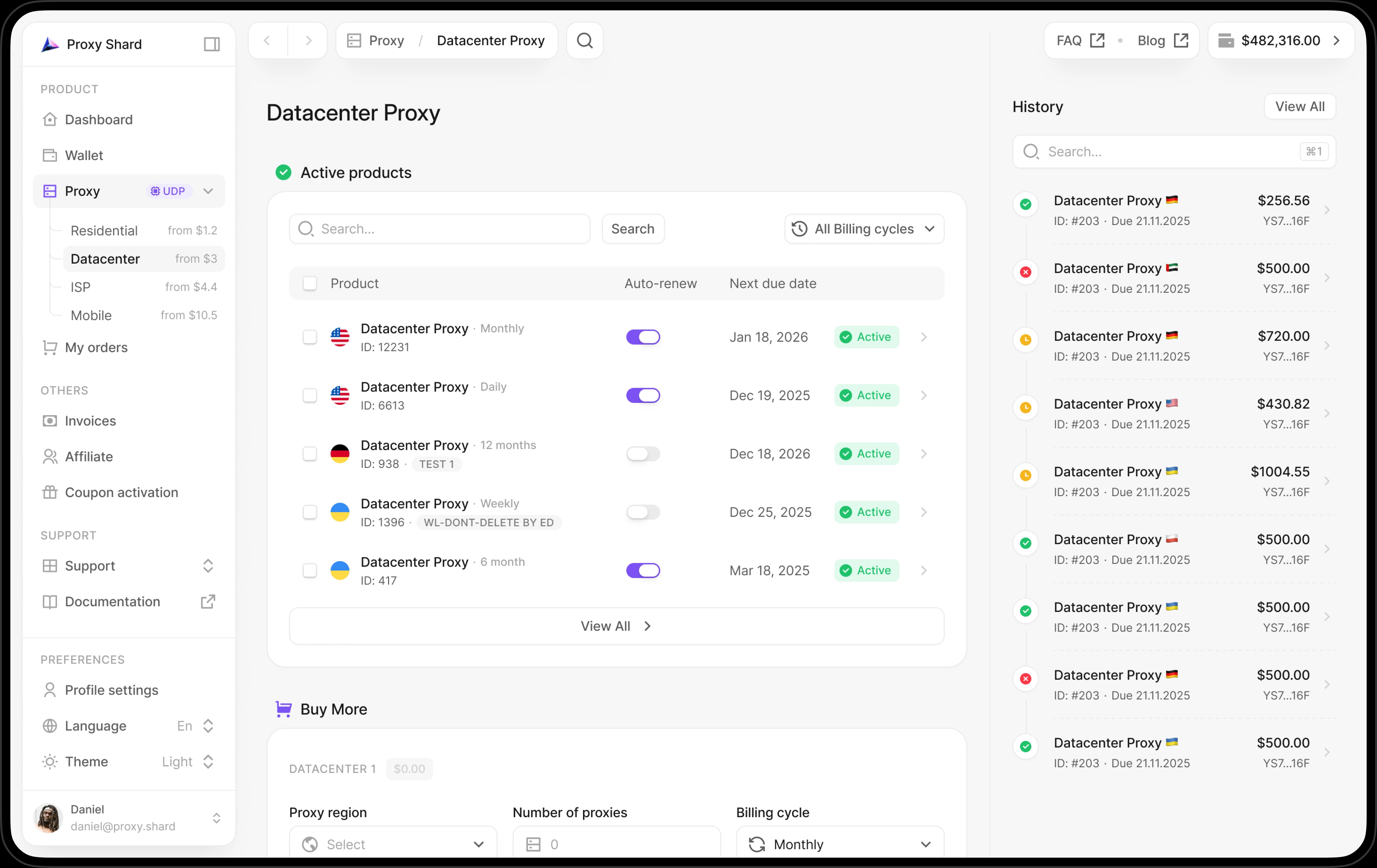This screenshot has width=1377, height=868.
Task: Click the Search button
Action: [x=632, y=229]
